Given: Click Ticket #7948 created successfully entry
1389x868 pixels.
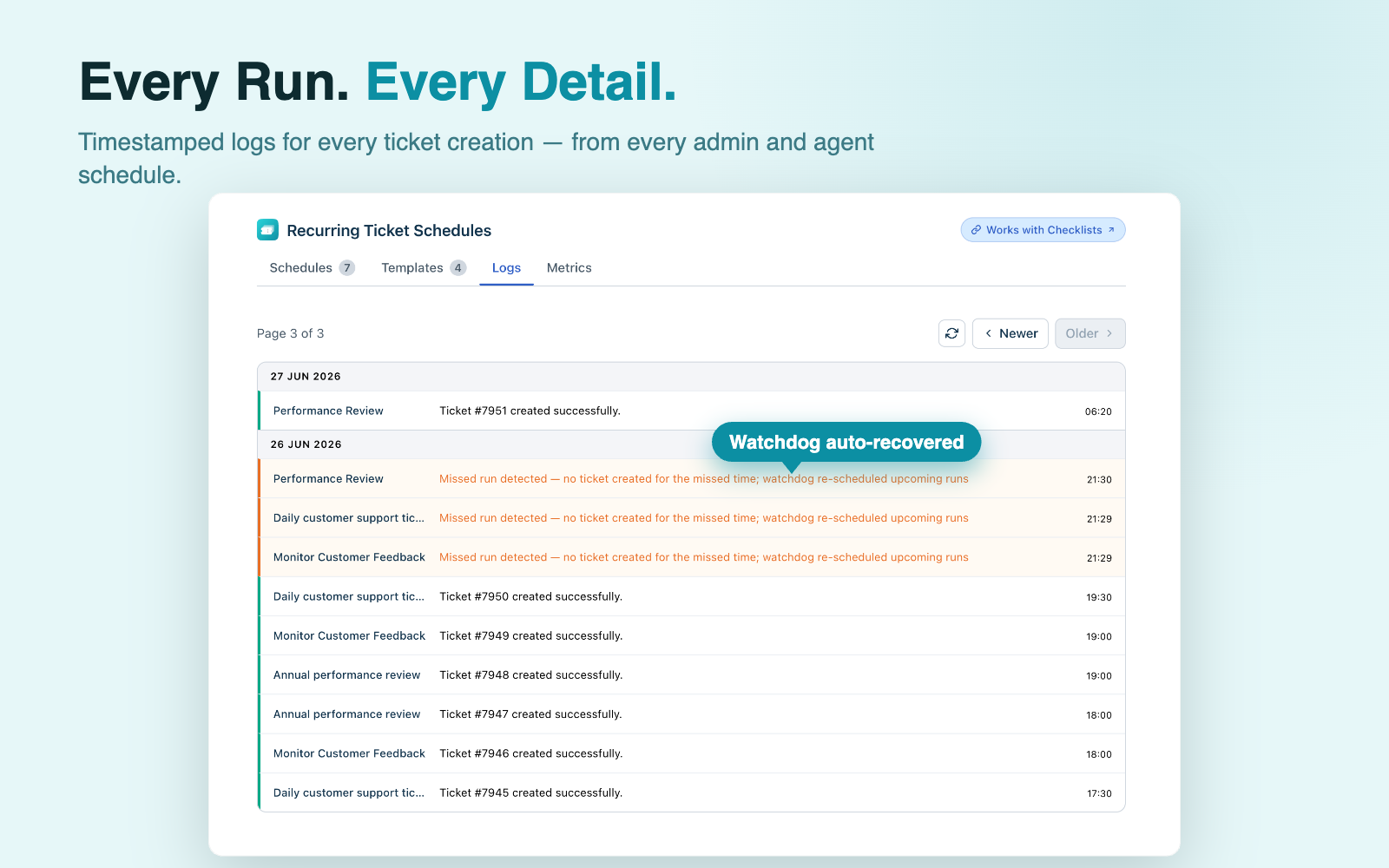Looking at the screenshot, I should 692,674.
